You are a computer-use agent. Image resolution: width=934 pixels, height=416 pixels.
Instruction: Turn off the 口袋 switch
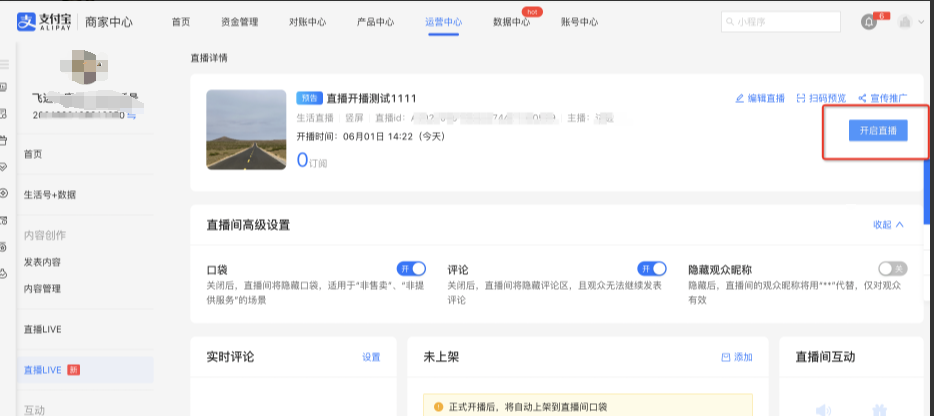tap(411, 268)
